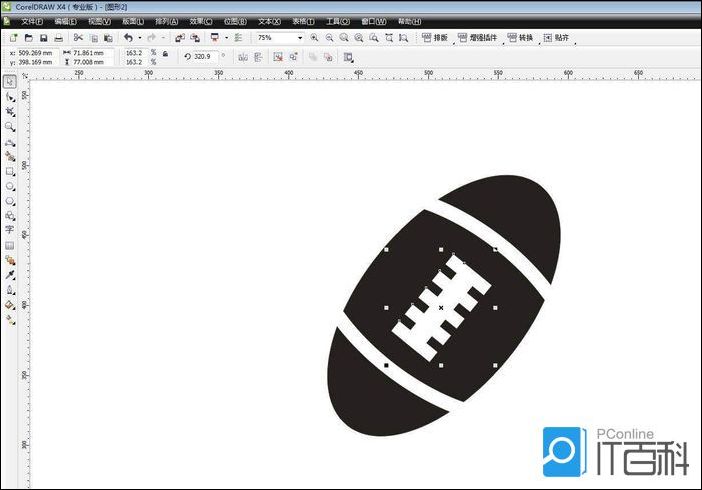Select the Ellipse tool in the toolbox
Screen dimensions: 702x490
[9, 186]
